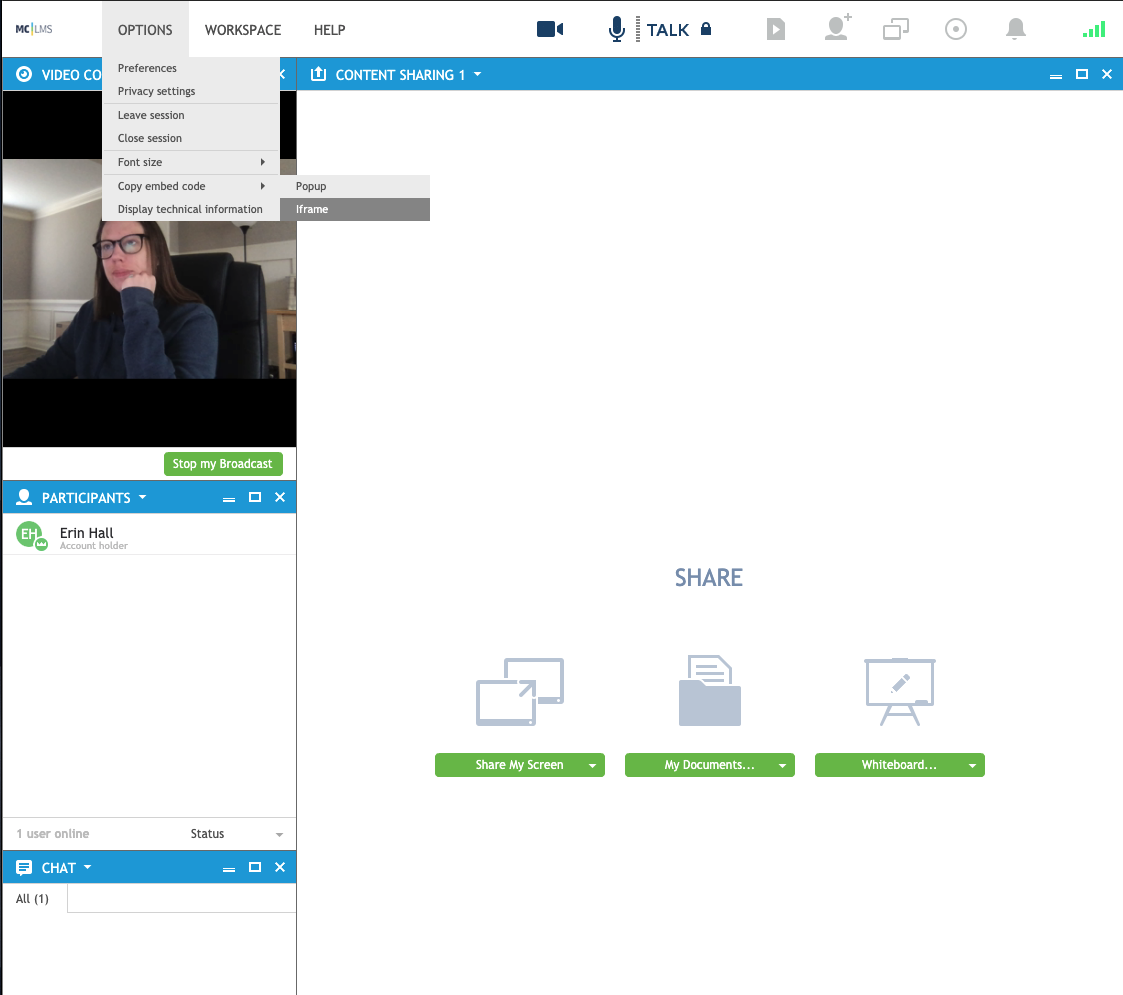Screen dimensions: 1123x995
Task: Check the connection signal strength bars
Action: (x=1094, y=29)
